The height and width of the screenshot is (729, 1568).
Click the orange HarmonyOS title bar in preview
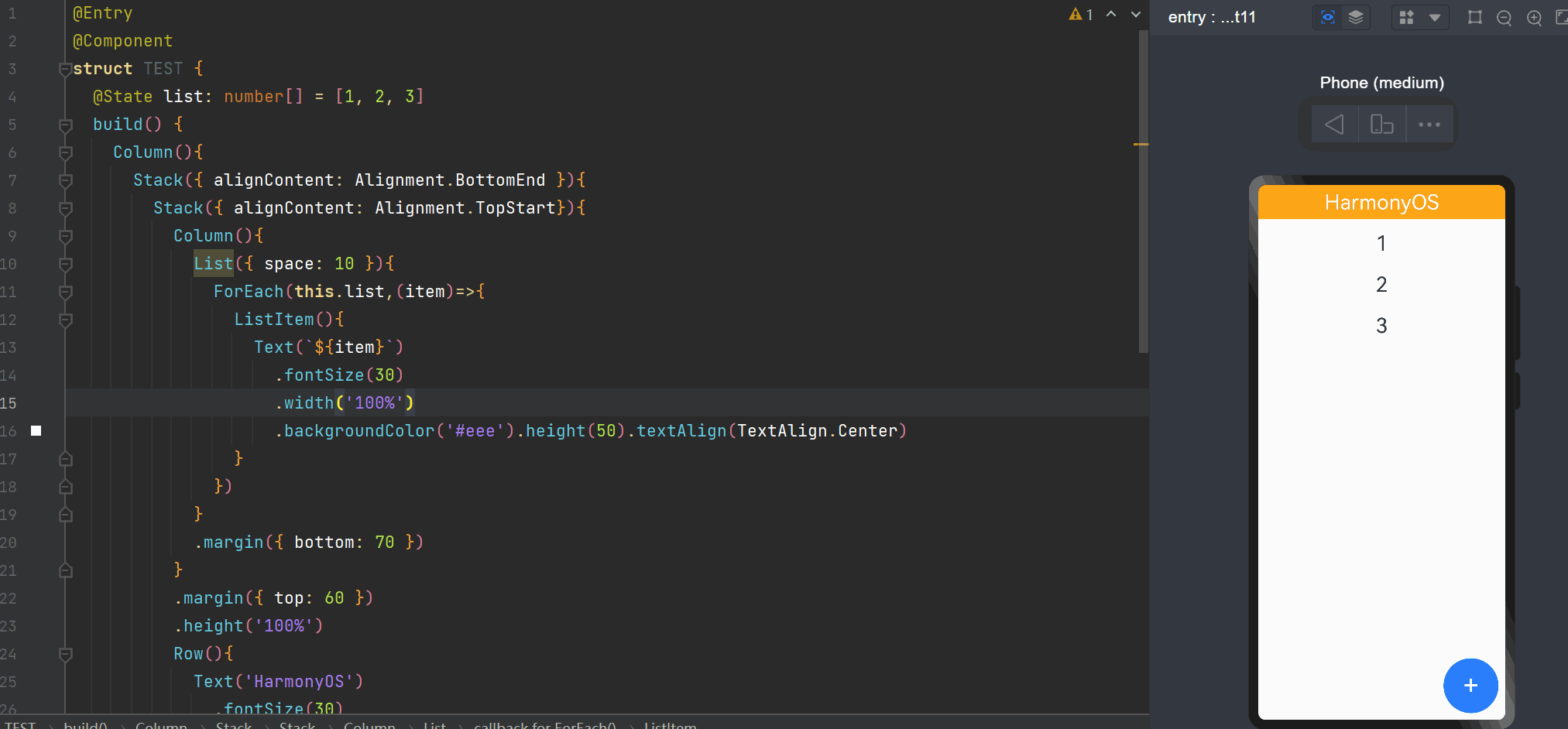(1381, 202)
